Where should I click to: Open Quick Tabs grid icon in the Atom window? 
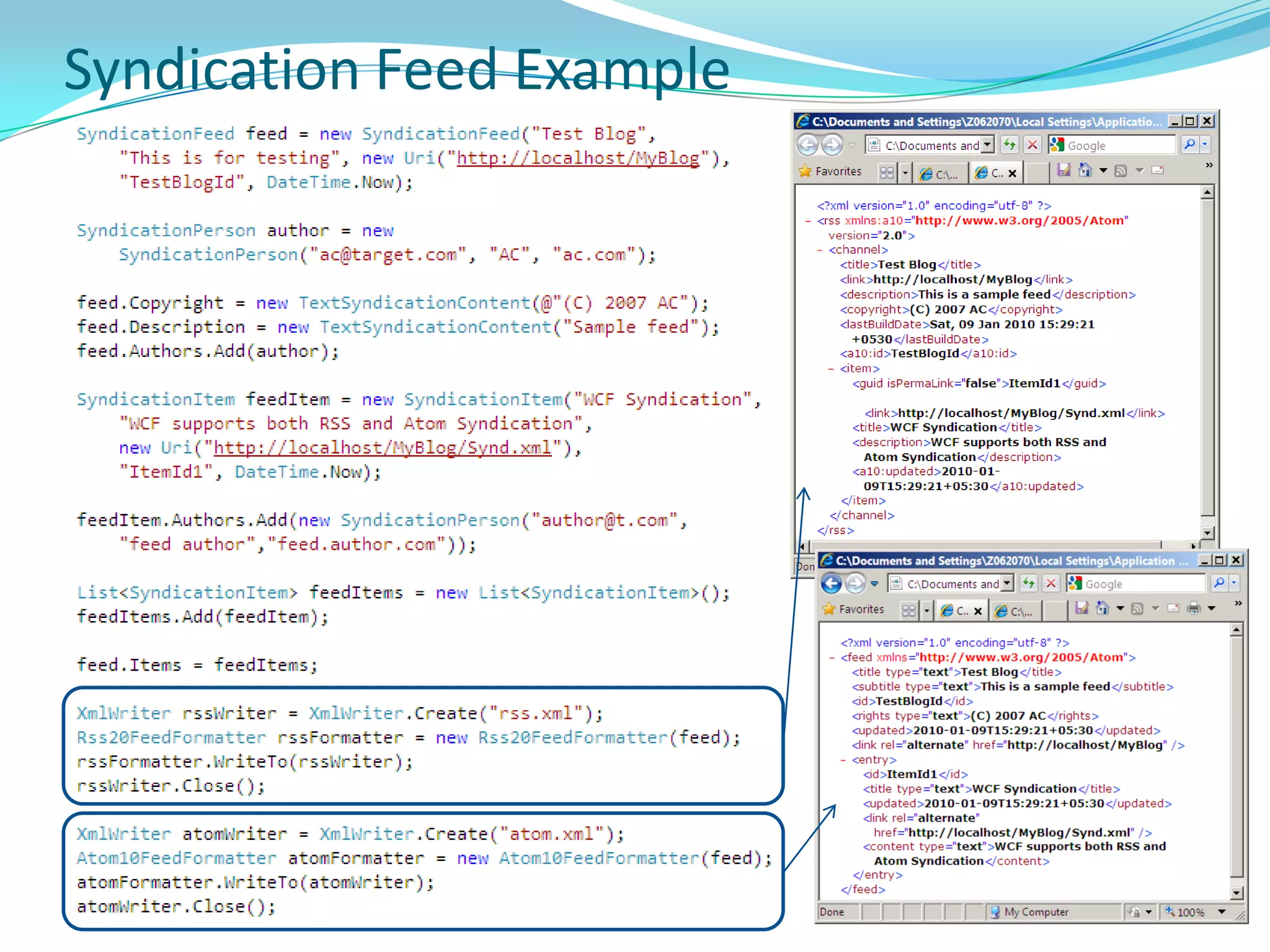coord(908,610)
